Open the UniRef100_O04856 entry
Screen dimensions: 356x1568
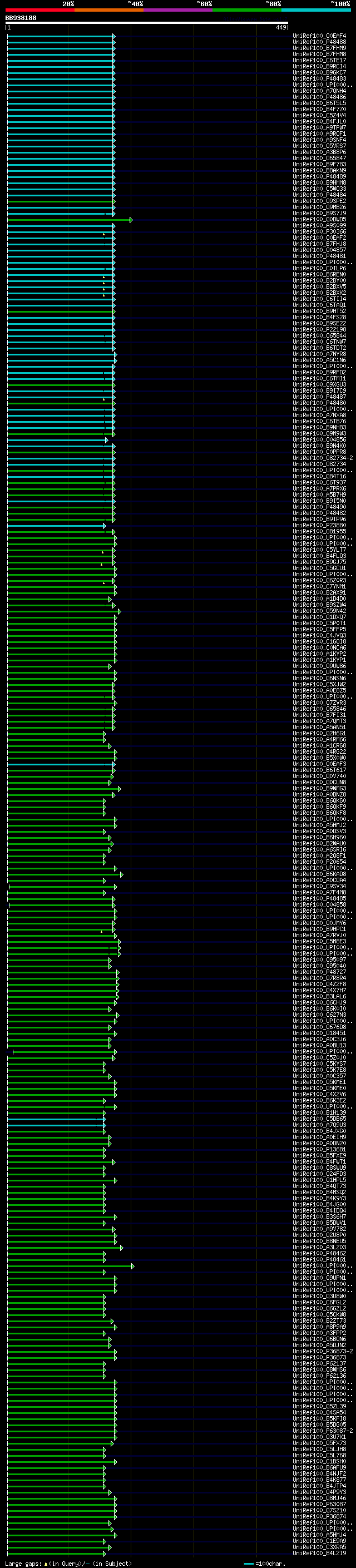(319, 439)
